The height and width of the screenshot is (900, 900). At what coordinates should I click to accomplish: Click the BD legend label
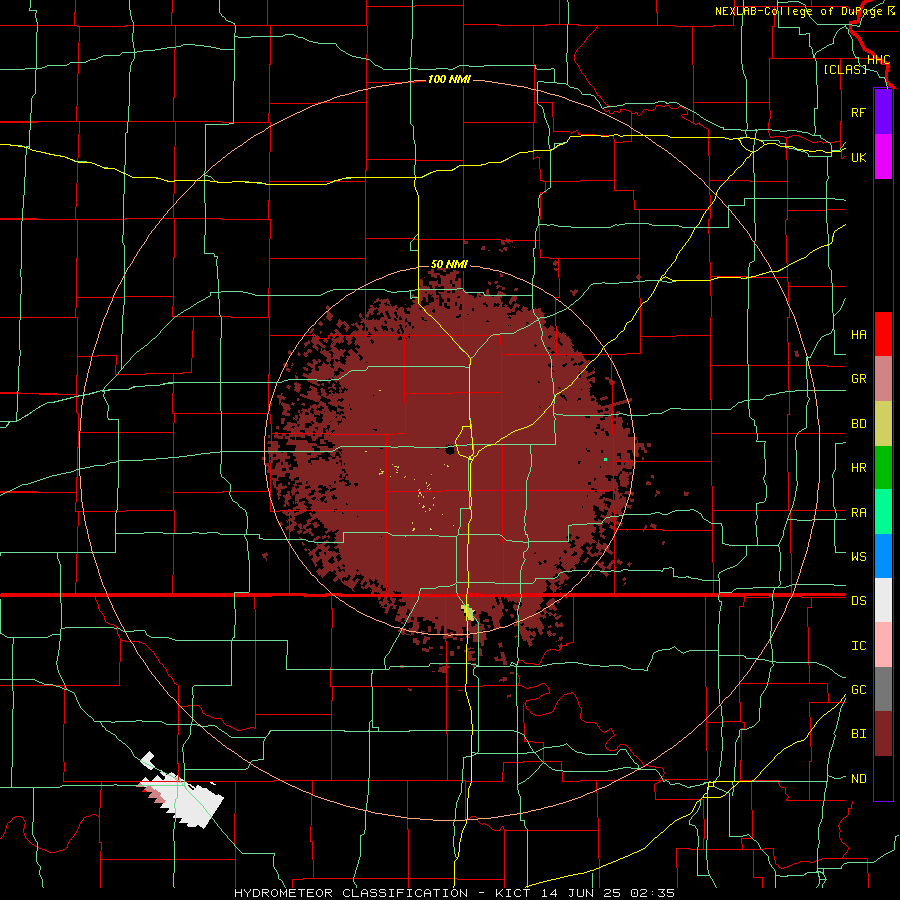[858, 424]
